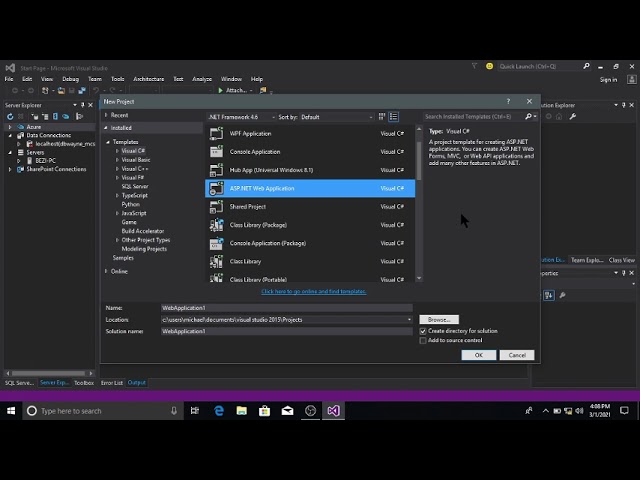Select the WPF Application template icon

pyautogui.click(x=216, y=133)
